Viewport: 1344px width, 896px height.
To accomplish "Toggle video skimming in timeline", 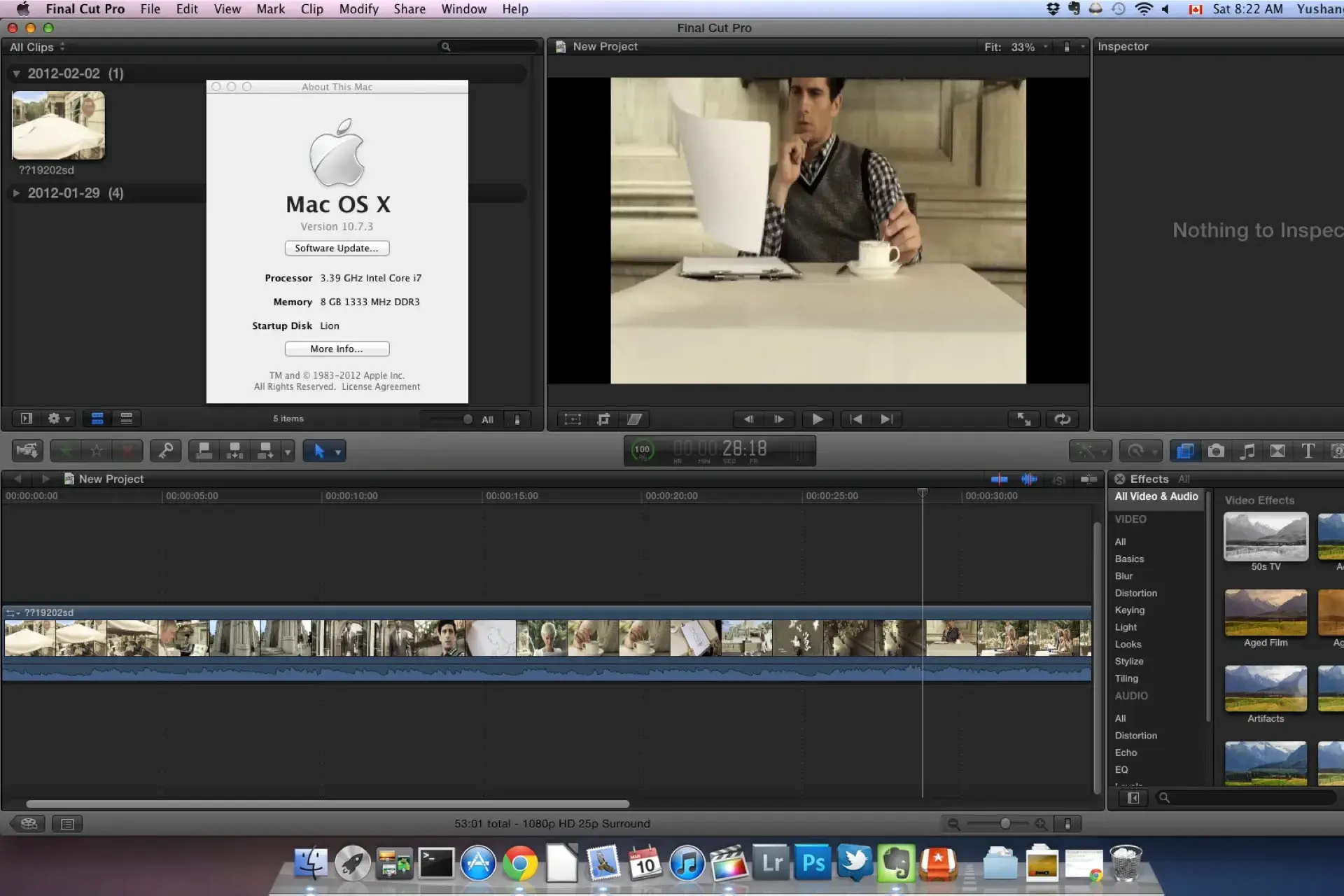I will point(1000,479).
